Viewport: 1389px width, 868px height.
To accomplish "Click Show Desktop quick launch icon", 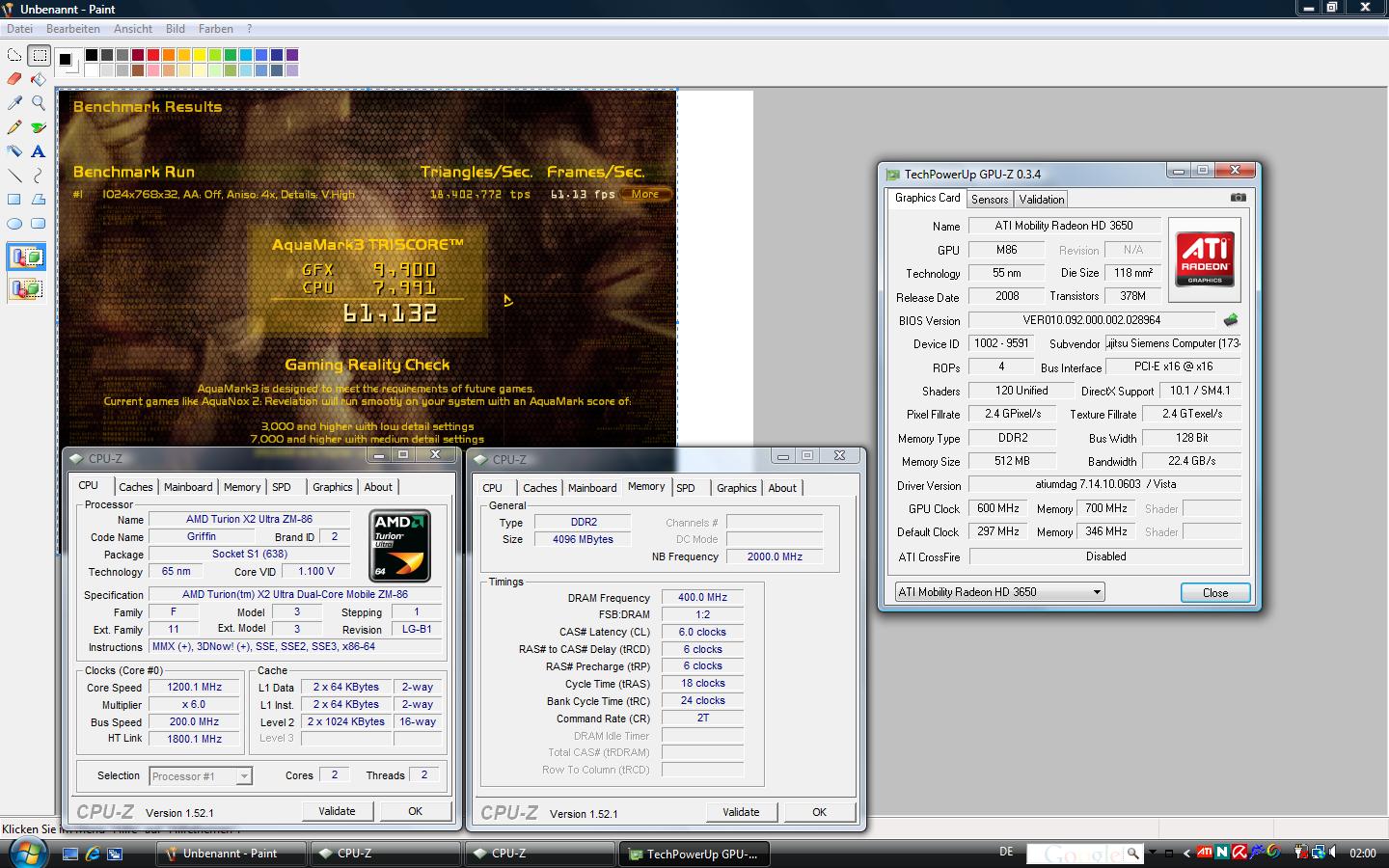I will (x=70, y=854).
